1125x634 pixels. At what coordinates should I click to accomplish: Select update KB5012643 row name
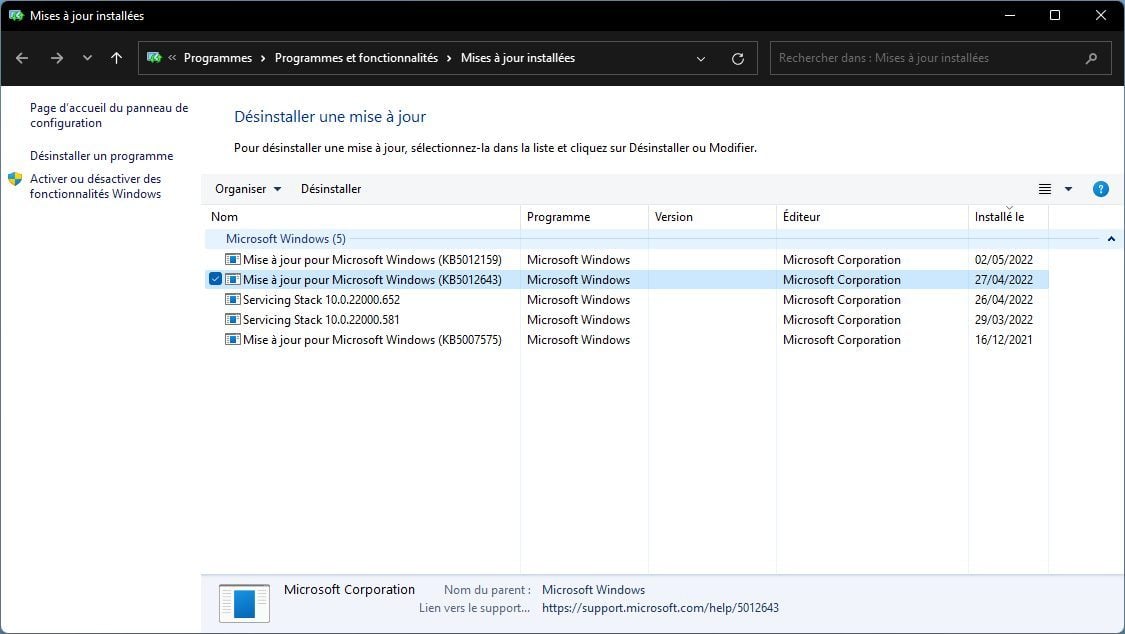point(372,280)
